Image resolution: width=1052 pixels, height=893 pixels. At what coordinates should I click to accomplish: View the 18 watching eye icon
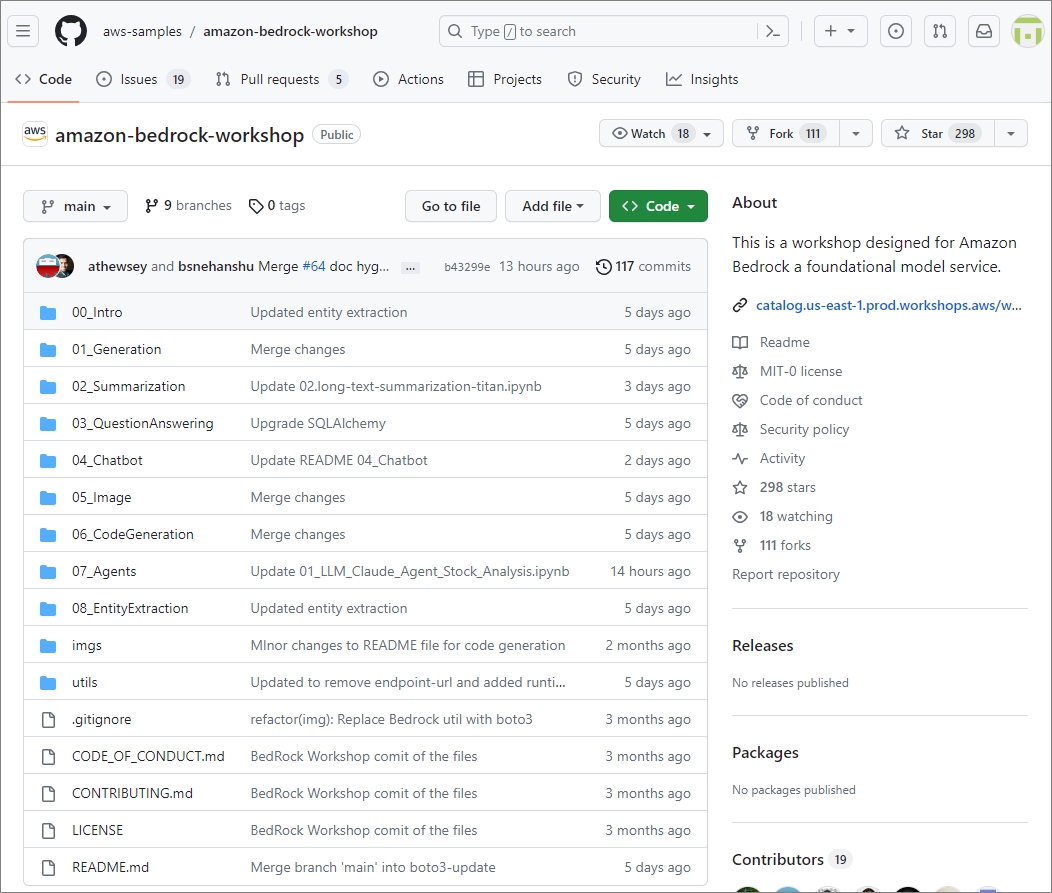pyautogui.click(x=740, y=517)
